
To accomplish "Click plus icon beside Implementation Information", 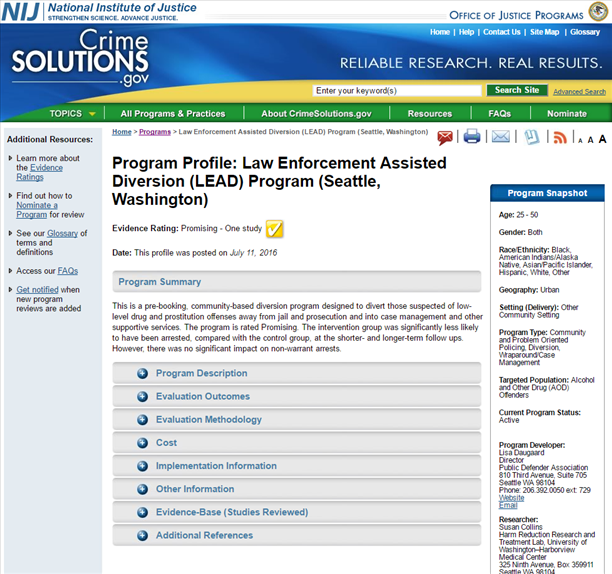I will coord(142,466).
